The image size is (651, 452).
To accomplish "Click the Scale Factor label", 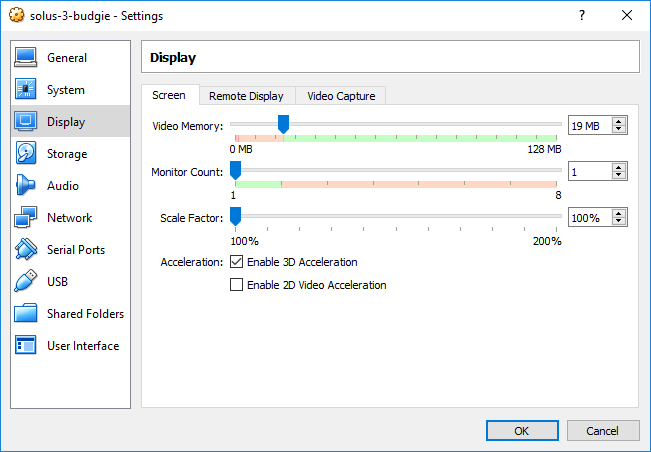I will click(x=192, y=218).
